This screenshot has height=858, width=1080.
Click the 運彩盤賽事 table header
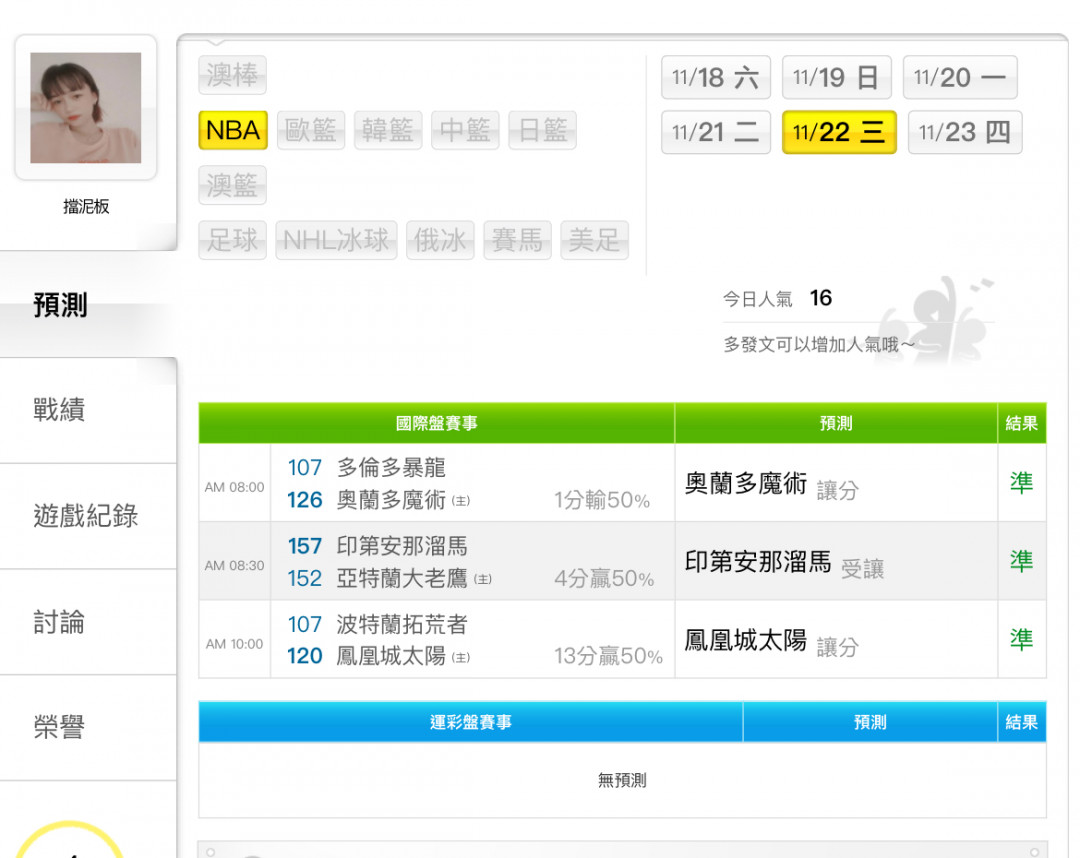pos(470,722)
